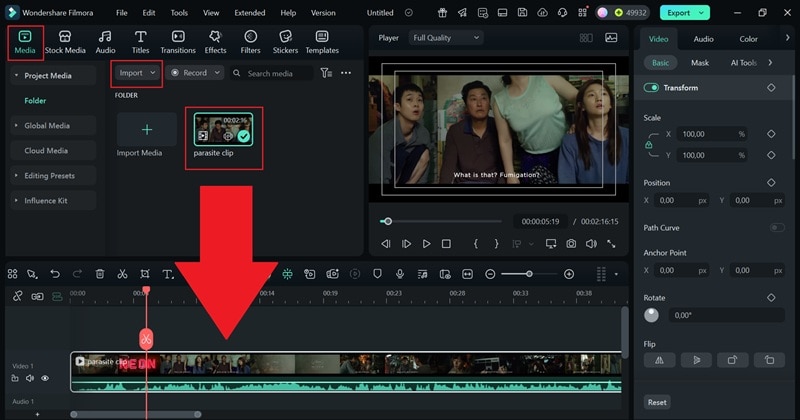The width and height of the screenshot is (800, 420).
Task: Click the zoom out minus circle icon
Action: point(490,274)
